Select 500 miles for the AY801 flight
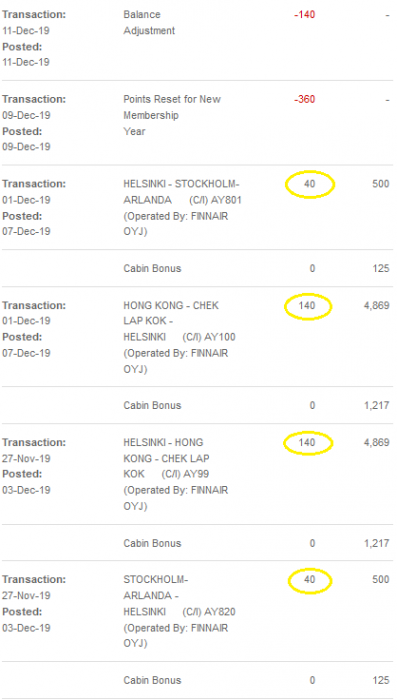397x700 pixels. (380, 184)
